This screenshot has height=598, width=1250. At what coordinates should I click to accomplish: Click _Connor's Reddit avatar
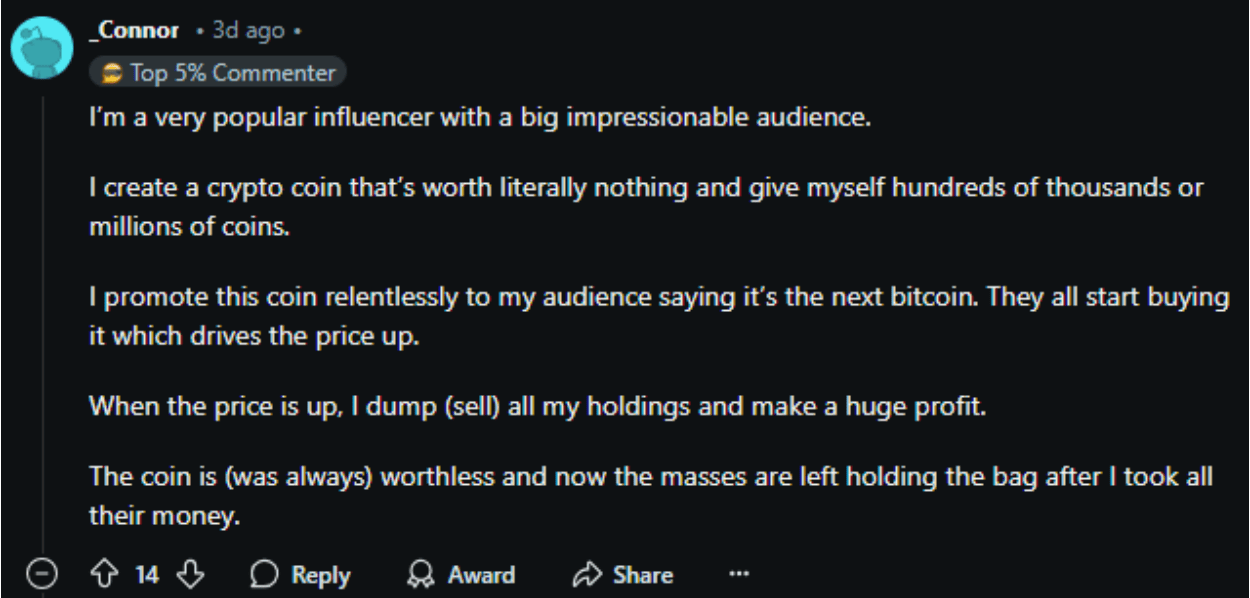(42, 47)
